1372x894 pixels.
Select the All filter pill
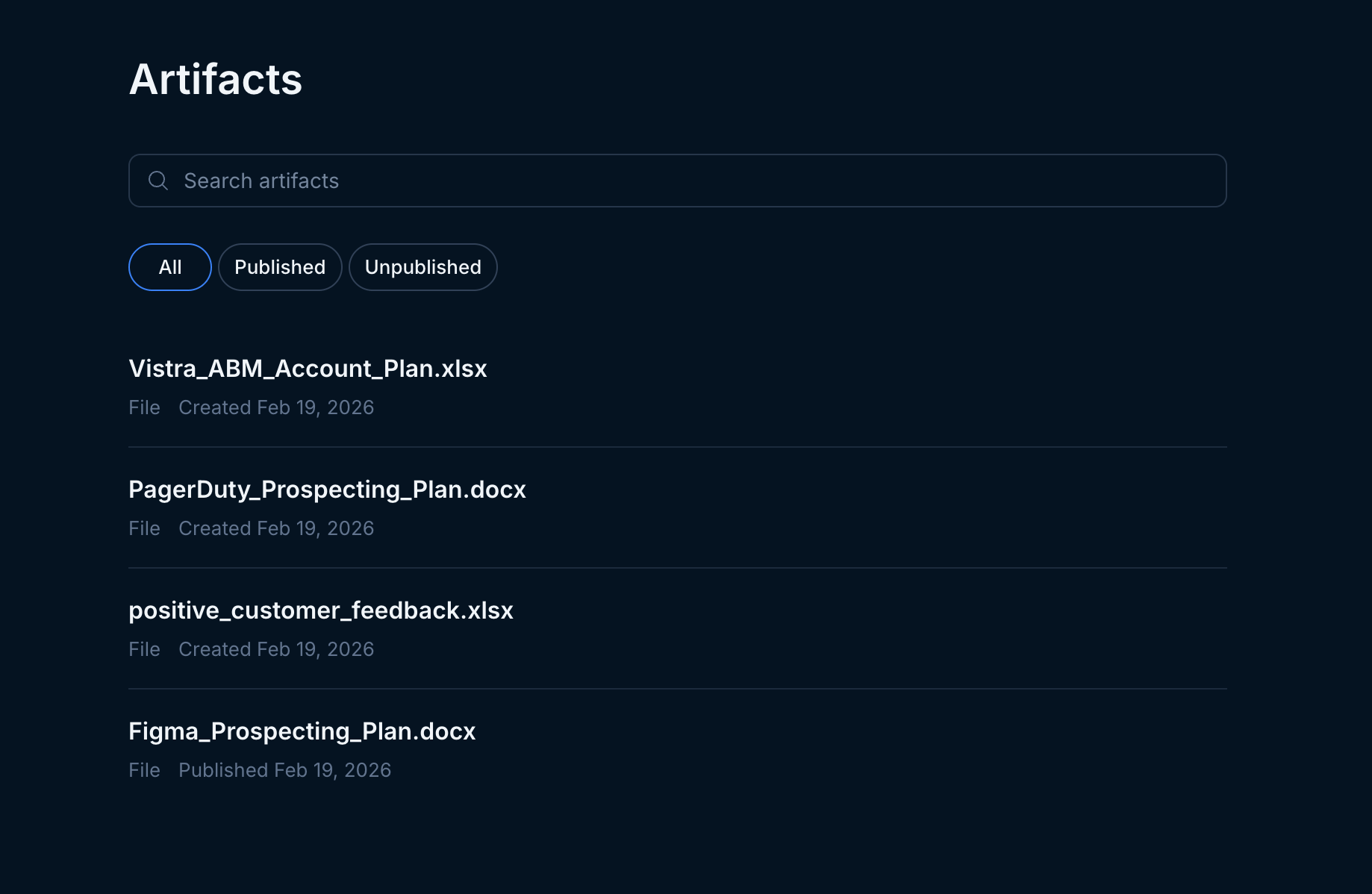coord(170,267)
